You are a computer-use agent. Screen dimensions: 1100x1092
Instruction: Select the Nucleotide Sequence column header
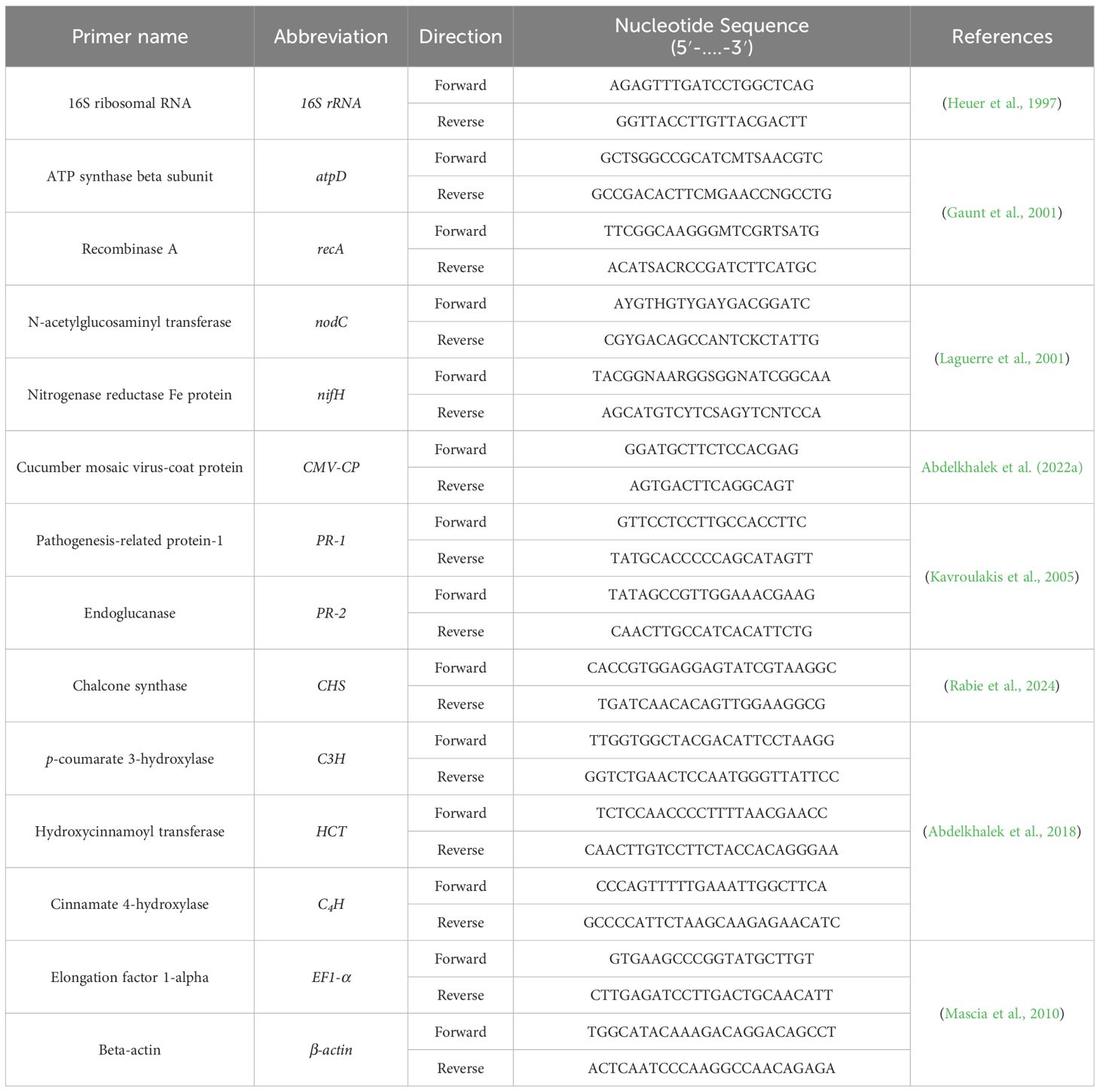click(711, 36)
